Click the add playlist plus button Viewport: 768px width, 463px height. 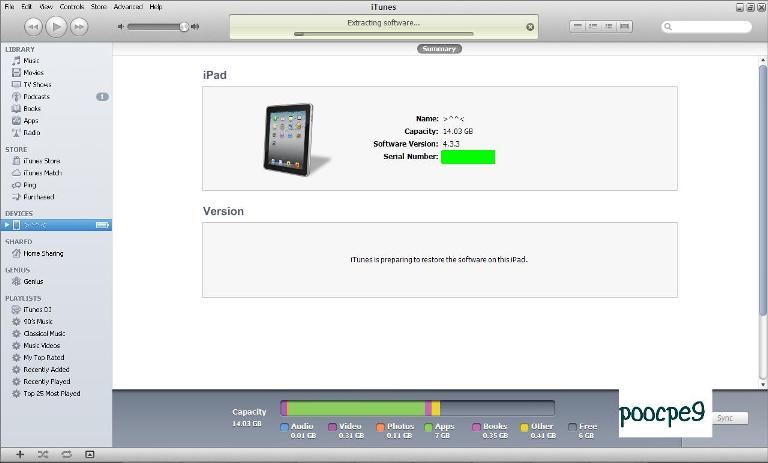(20, 455)
